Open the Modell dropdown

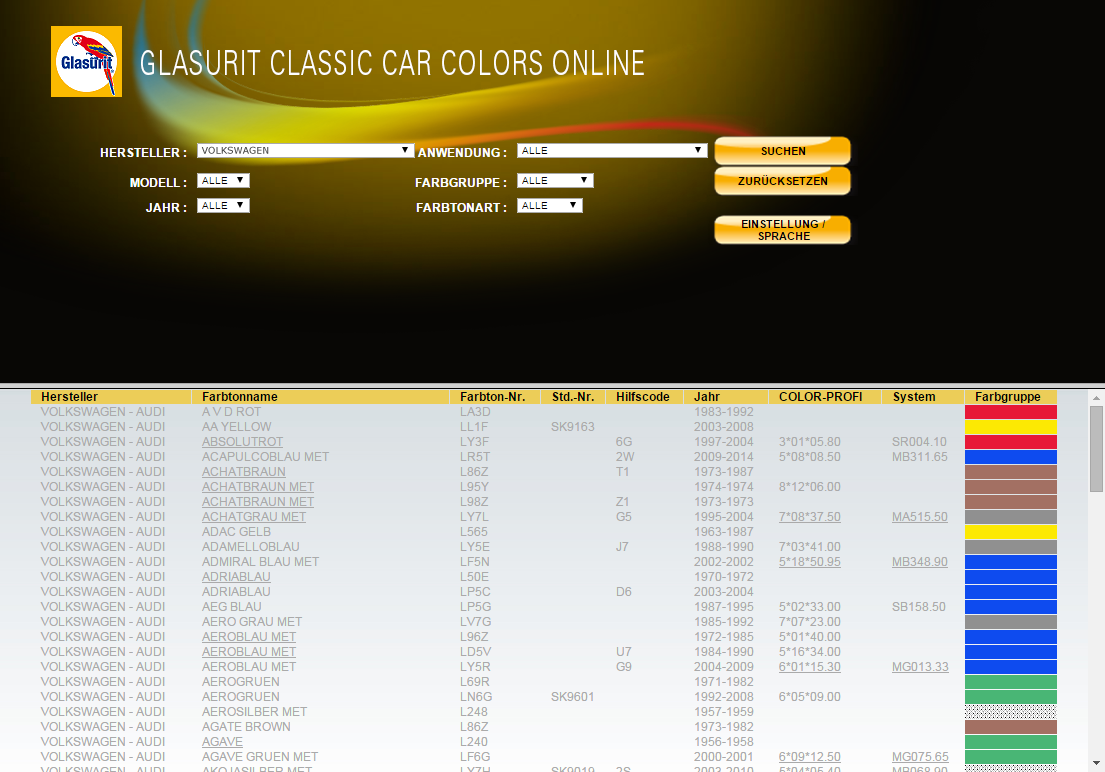tap(223, 180)
